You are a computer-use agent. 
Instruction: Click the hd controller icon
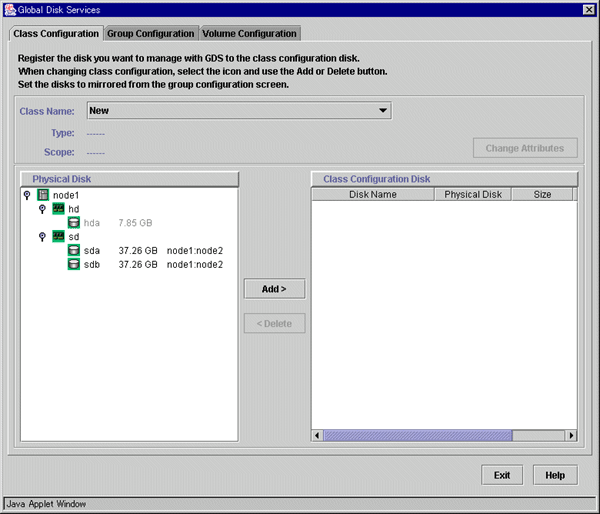(x=58, y=209)
